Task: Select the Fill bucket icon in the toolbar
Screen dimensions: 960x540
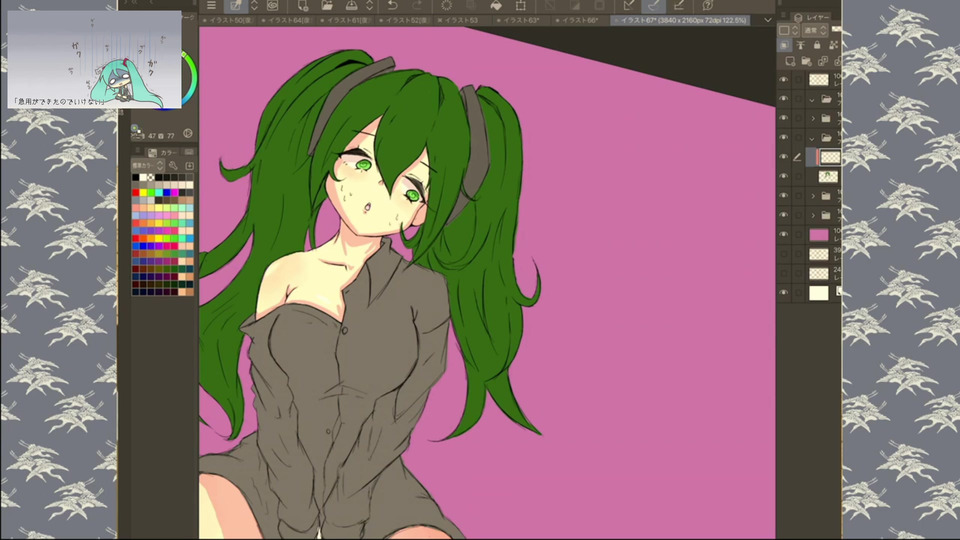Action: pos(495,5)
